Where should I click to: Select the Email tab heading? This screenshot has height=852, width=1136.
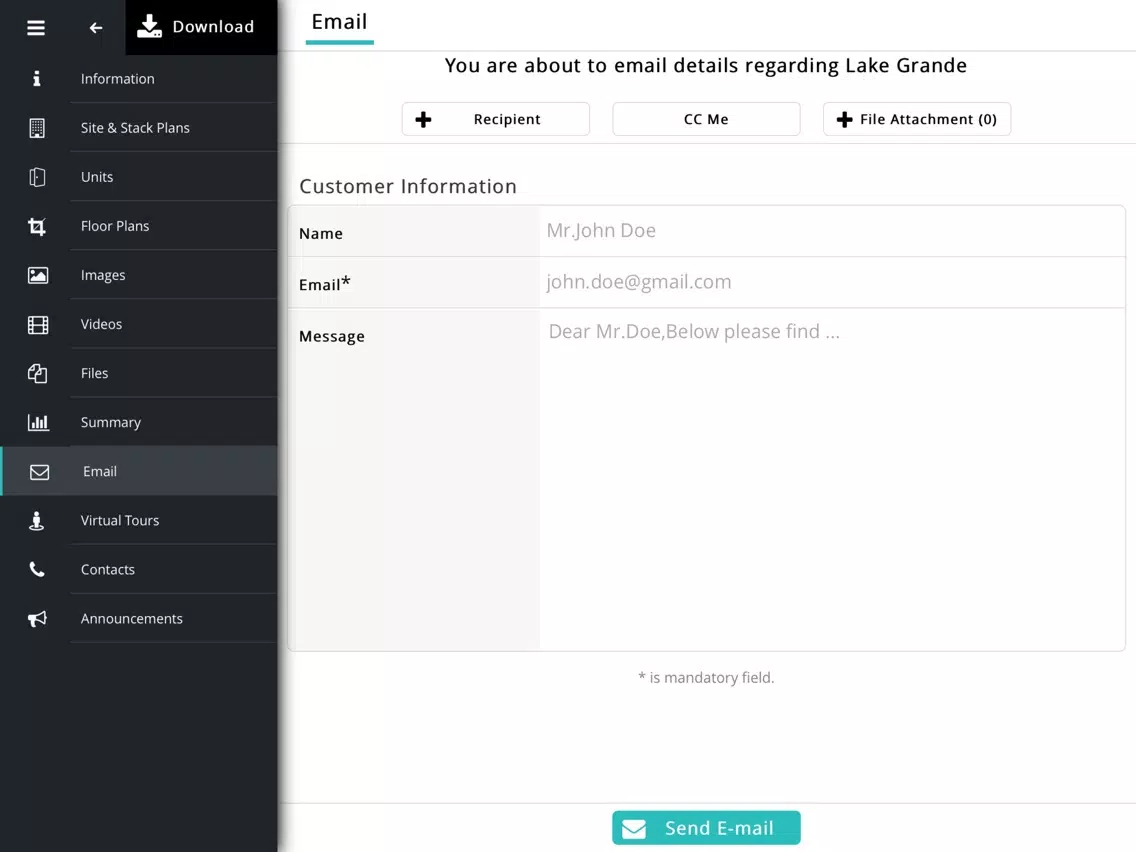[339, 22]
